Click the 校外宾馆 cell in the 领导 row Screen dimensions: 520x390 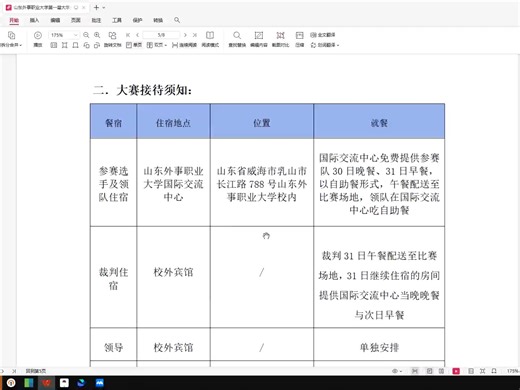coord(173,344)
